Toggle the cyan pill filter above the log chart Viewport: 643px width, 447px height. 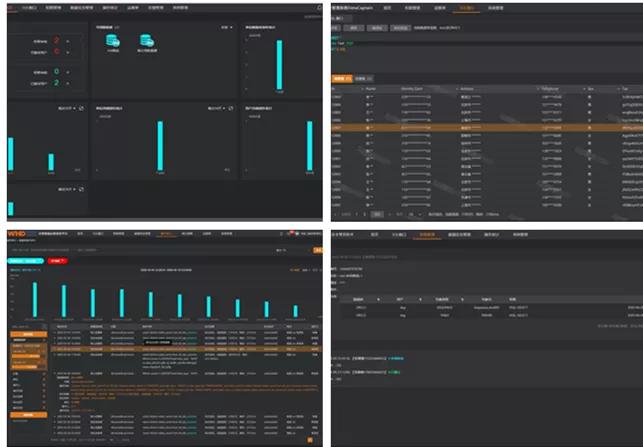click(27, 259)
